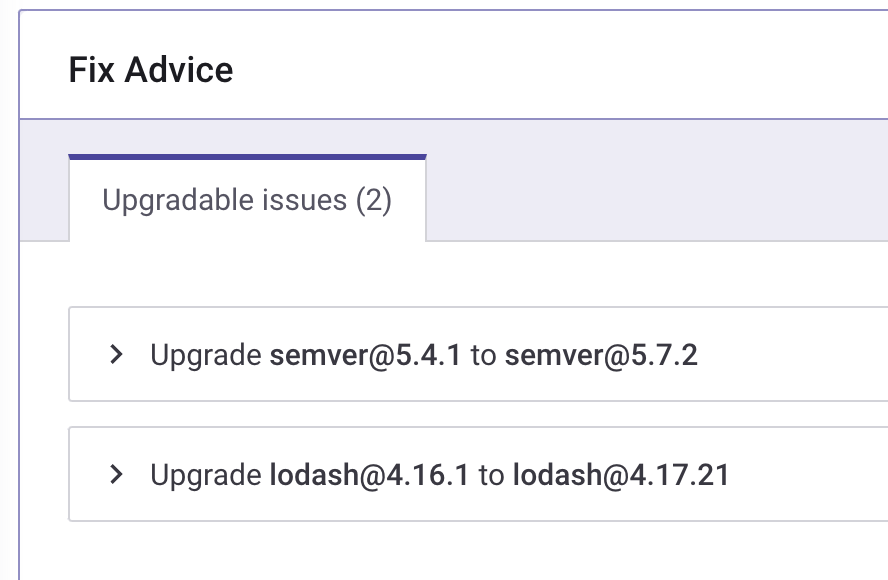Open the Upgrade lodash row
This screenshot has width=888, height=580.
click(x=800, y=475)
